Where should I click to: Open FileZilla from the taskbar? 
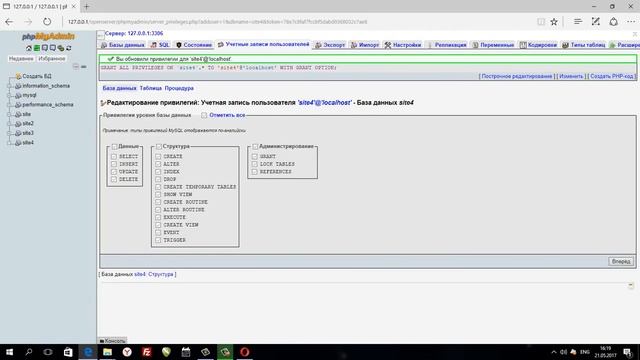(147, 352)
